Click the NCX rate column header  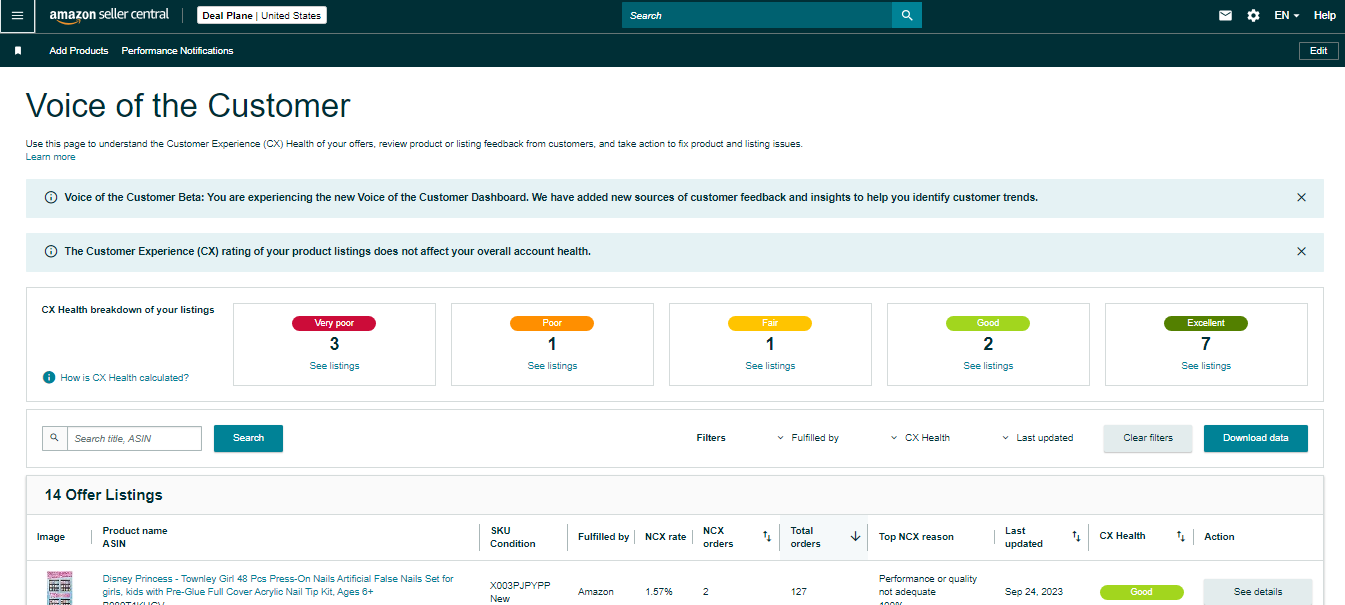pyautogui.click(x=666, y=537)
